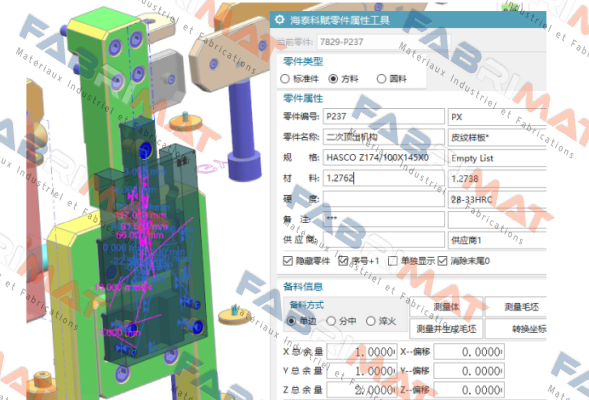Click the 备注 input field
Image resolution: width=589 pixels, height=400 pixels.
(x=384, y=219)
